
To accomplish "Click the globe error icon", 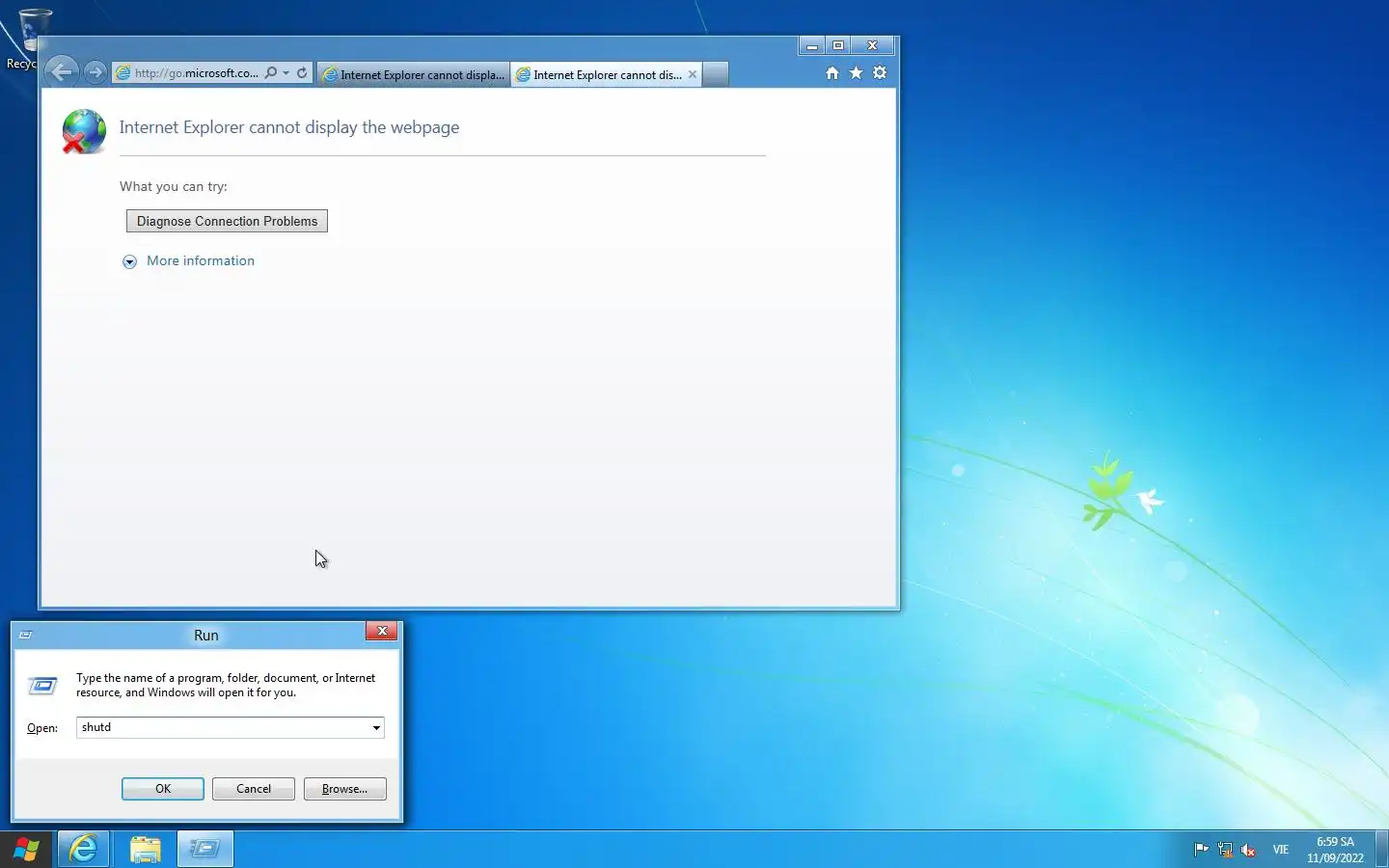I will click(x=84, y=131).
